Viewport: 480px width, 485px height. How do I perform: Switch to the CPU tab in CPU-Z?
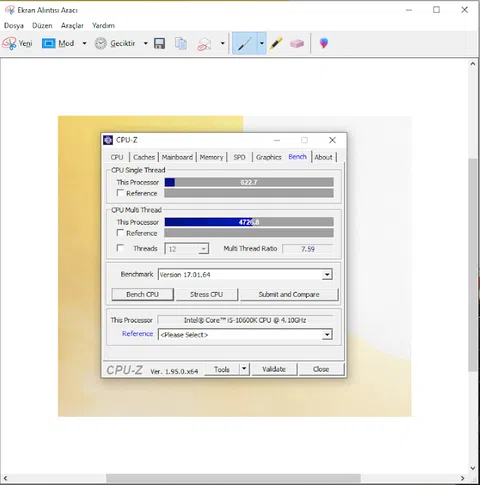[117, 157]
